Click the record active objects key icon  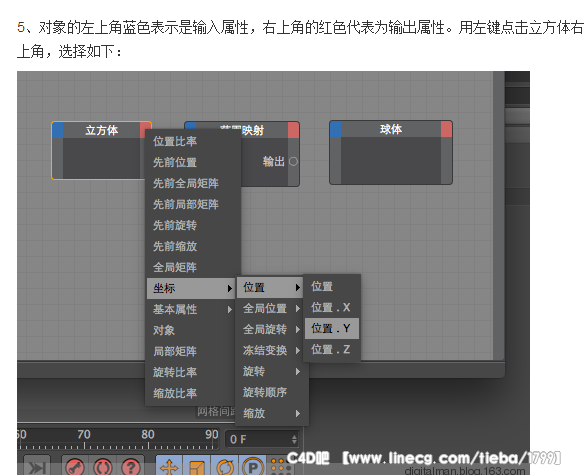click(74, 467)
